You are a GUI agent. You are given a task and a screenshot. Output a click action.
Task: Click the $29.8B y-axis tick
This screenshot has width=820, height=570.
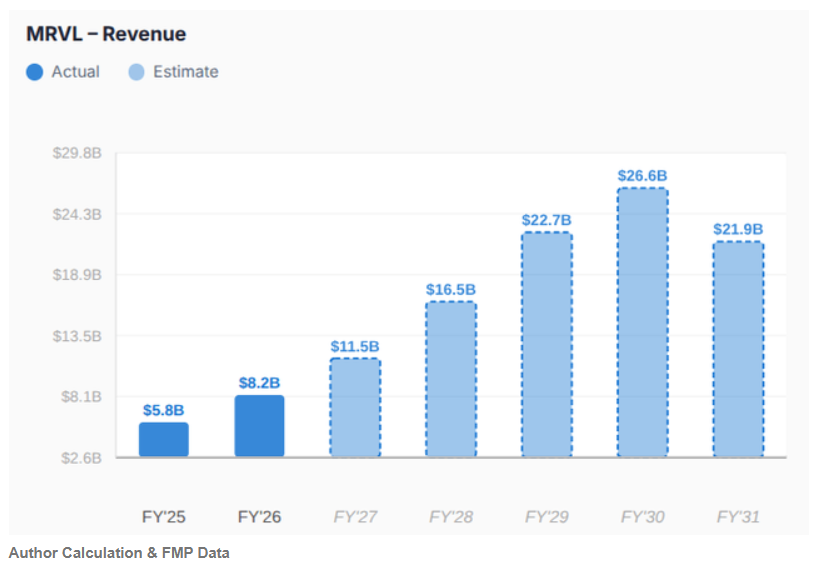click(77, 153)
